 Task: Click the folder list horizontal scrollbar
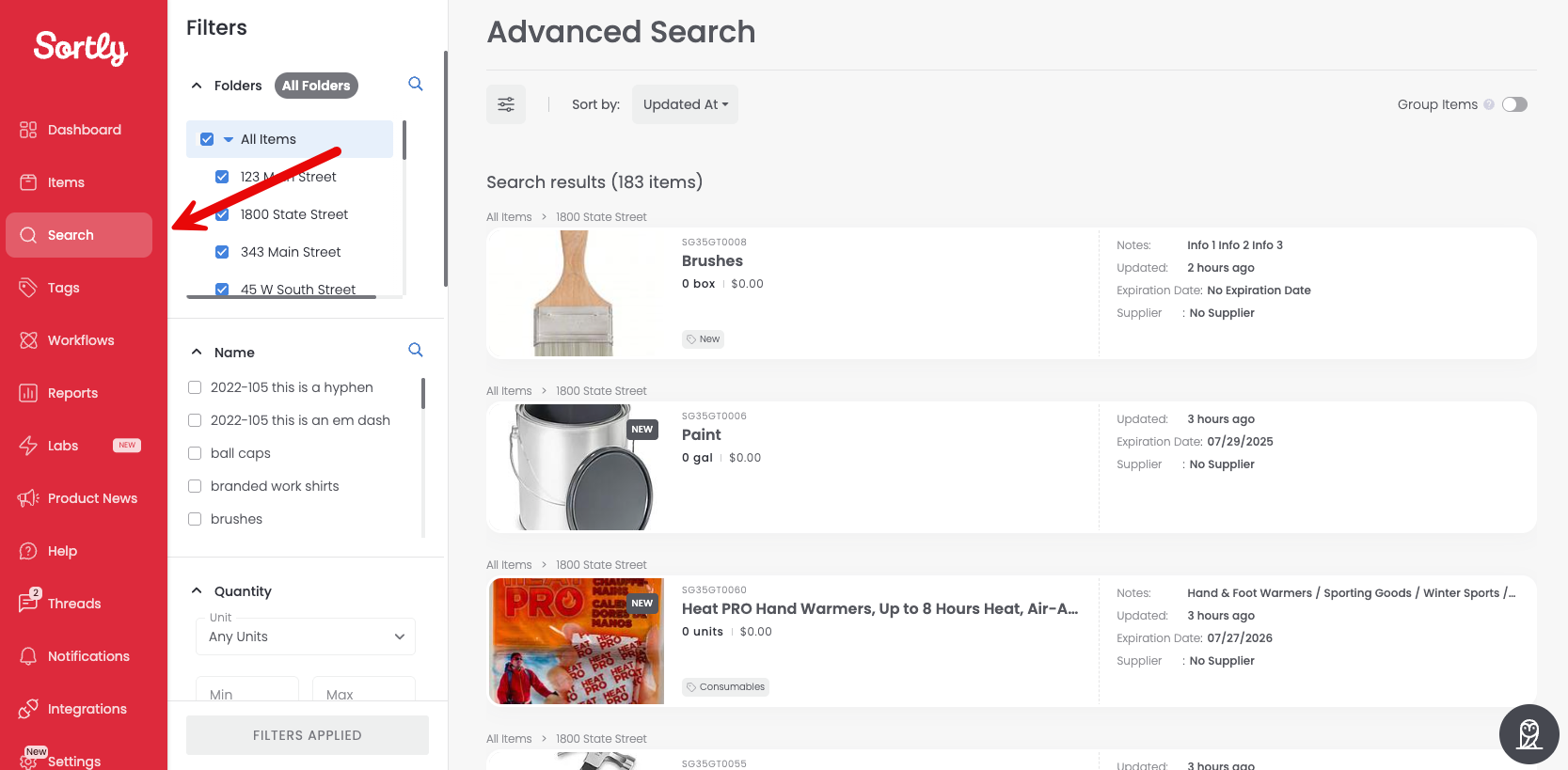point(281,297)
